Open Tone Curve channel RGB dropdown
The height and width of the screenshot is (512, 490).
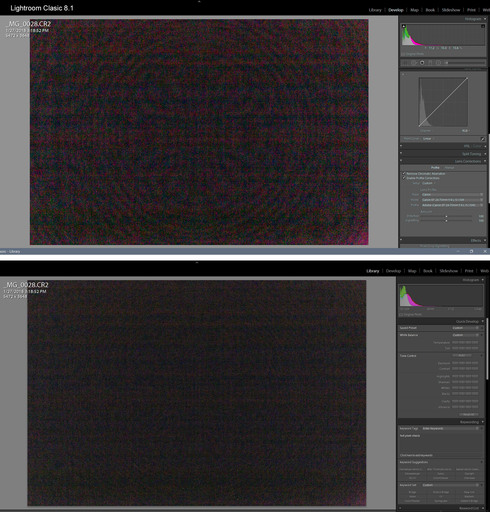pos(465,131)
